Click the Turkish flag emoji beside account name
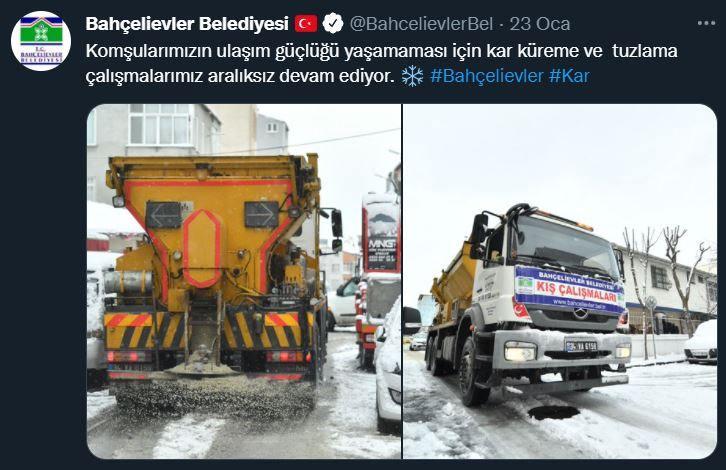This screenshot has height=470, width=726. point(306,24)
